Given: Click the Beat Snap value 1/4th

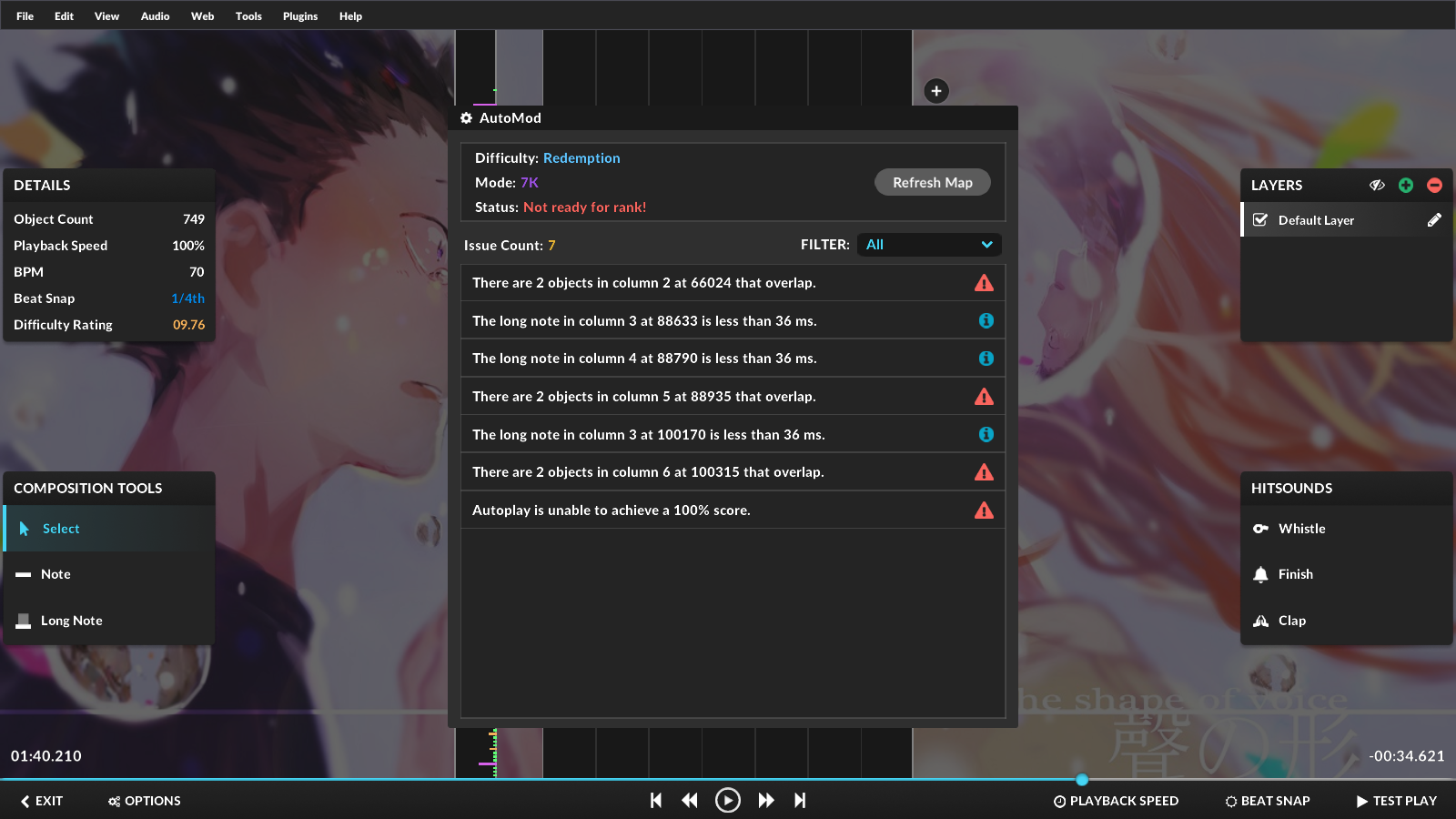Looking at the screenshot, I should [187, 298].
